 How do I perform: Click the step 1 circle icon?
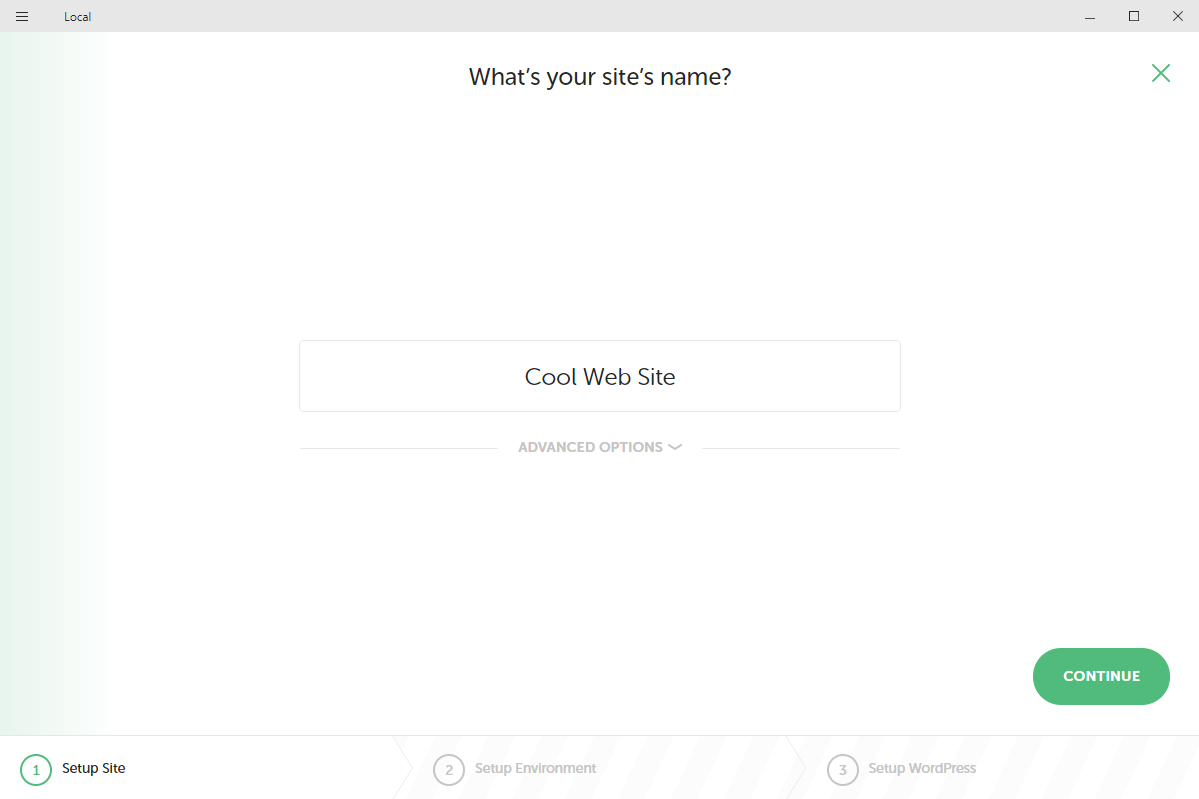35,769
